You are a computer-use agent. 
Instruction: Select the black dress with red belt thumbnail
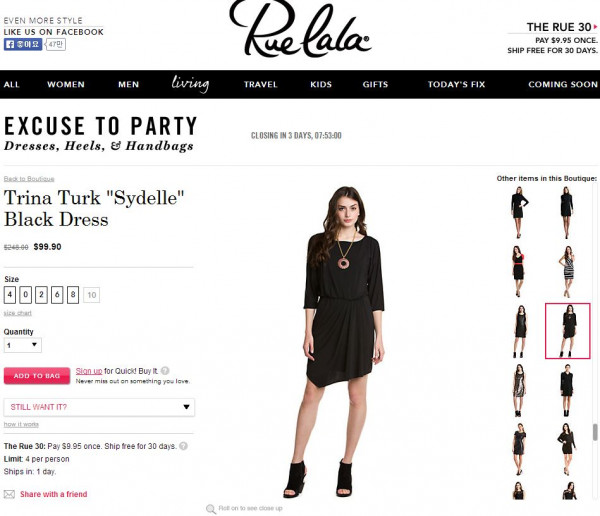pyautogui.click(x=518, y=271)
